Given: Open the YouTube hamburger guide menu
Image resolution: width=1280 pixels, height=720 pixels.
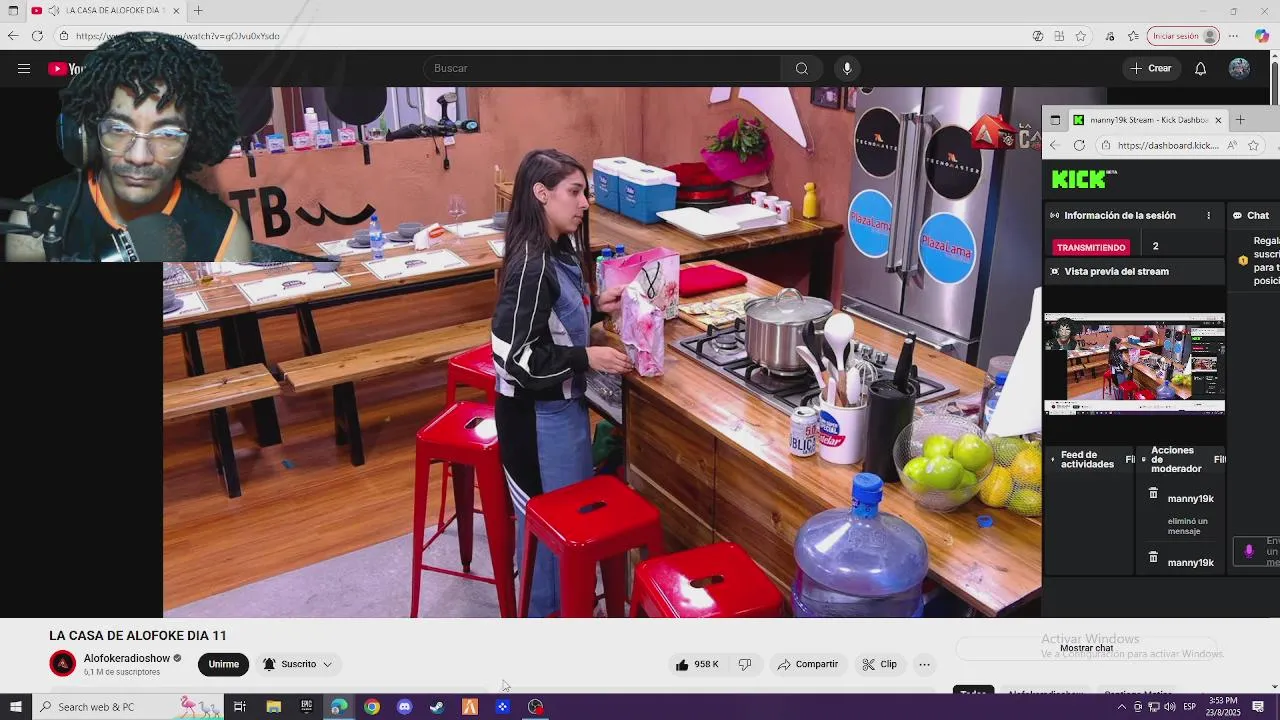Looking at the screenshot, I should tap(24, 68).
